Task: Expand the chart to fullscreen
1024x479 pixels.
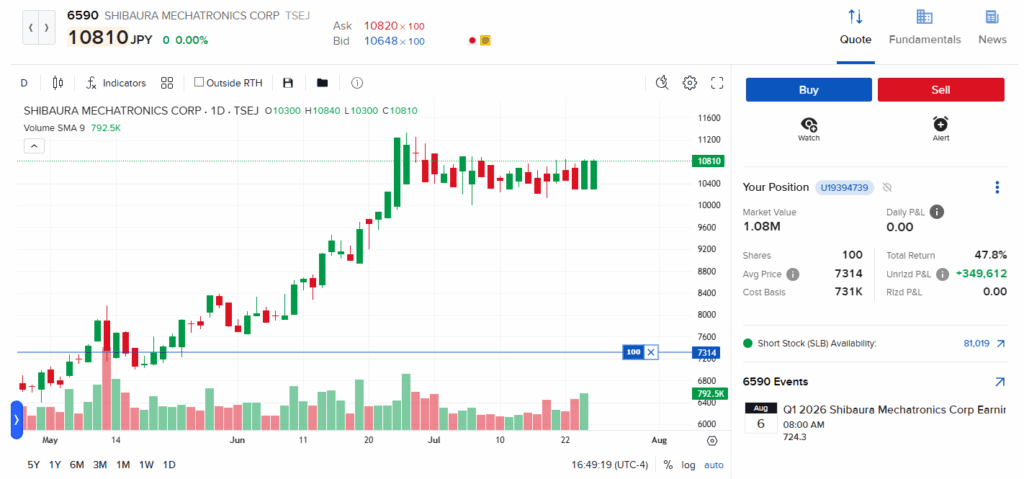Action: [x=717, y=83]
